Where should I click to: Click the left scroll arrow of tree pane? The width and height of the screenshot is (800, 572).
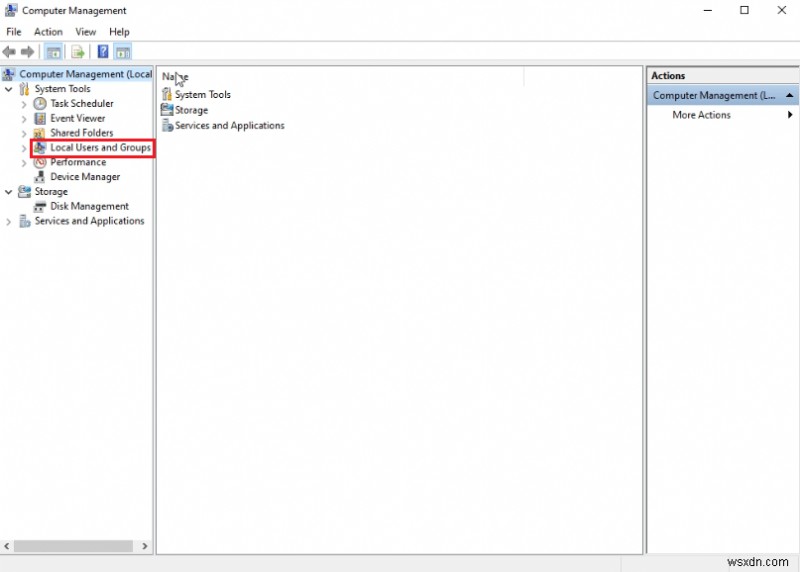click(7, 546)
